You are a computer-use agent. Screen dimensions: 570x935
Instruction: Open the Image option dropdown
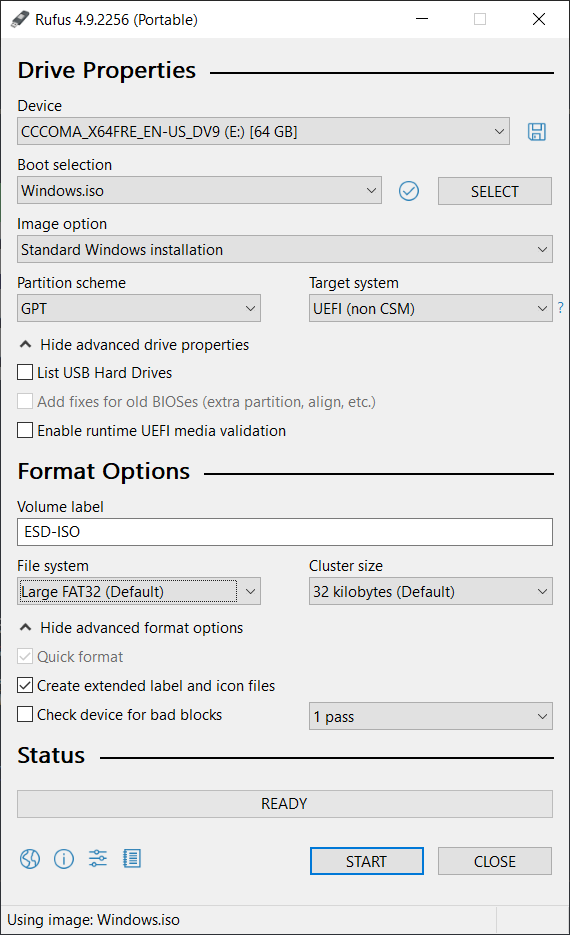(x=284, y=249)
